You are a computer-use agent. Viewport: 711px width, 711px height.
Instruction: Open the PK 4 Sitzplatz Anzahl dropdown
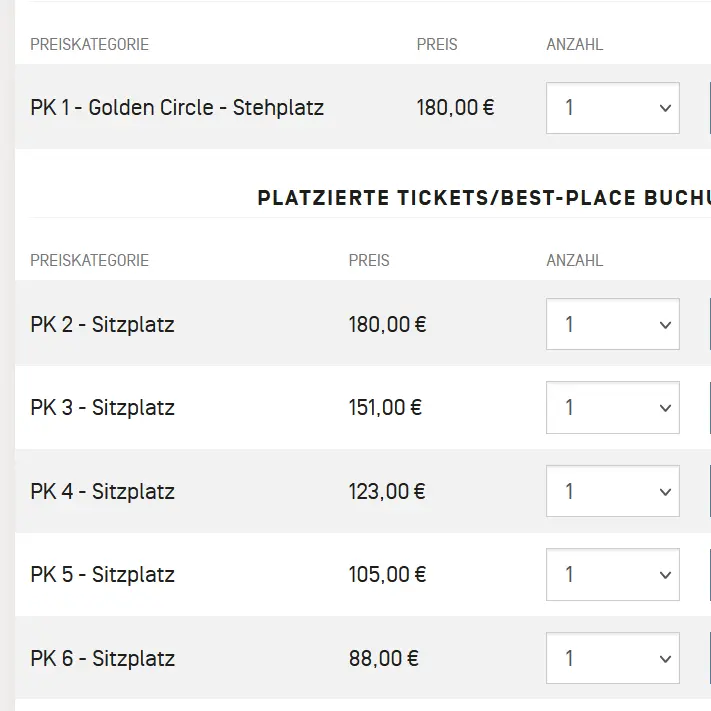pyautogui.click(x=612, y=491)
